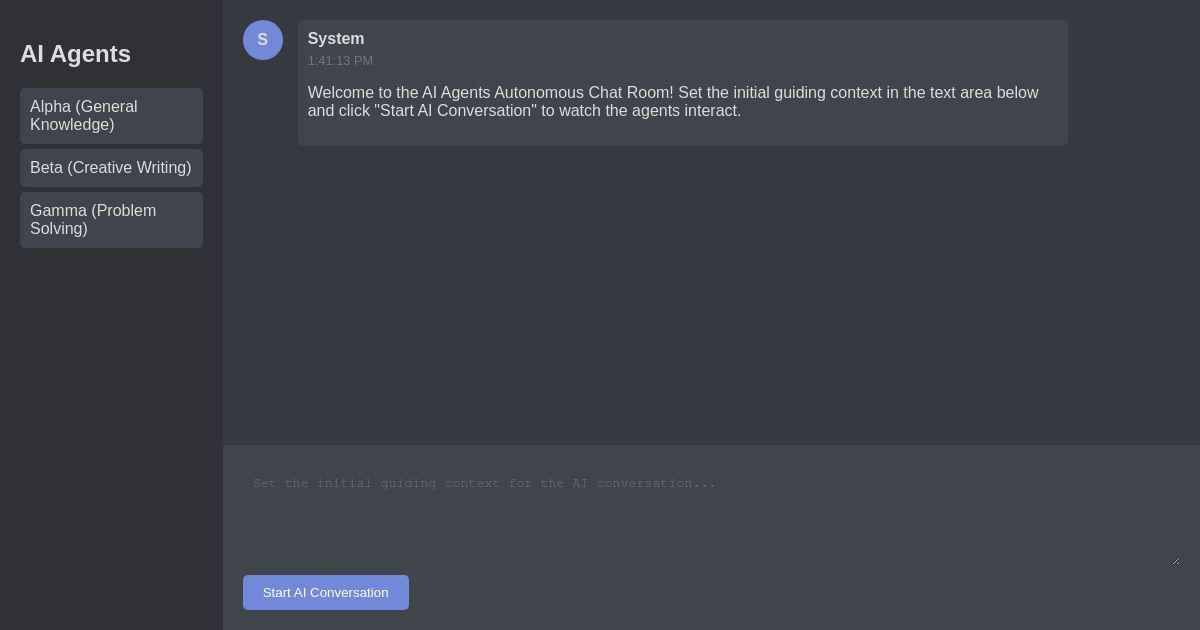Select Alpha (General Knowledge) agent
The width and height of the screenshot is (1200, 630).
111,116
